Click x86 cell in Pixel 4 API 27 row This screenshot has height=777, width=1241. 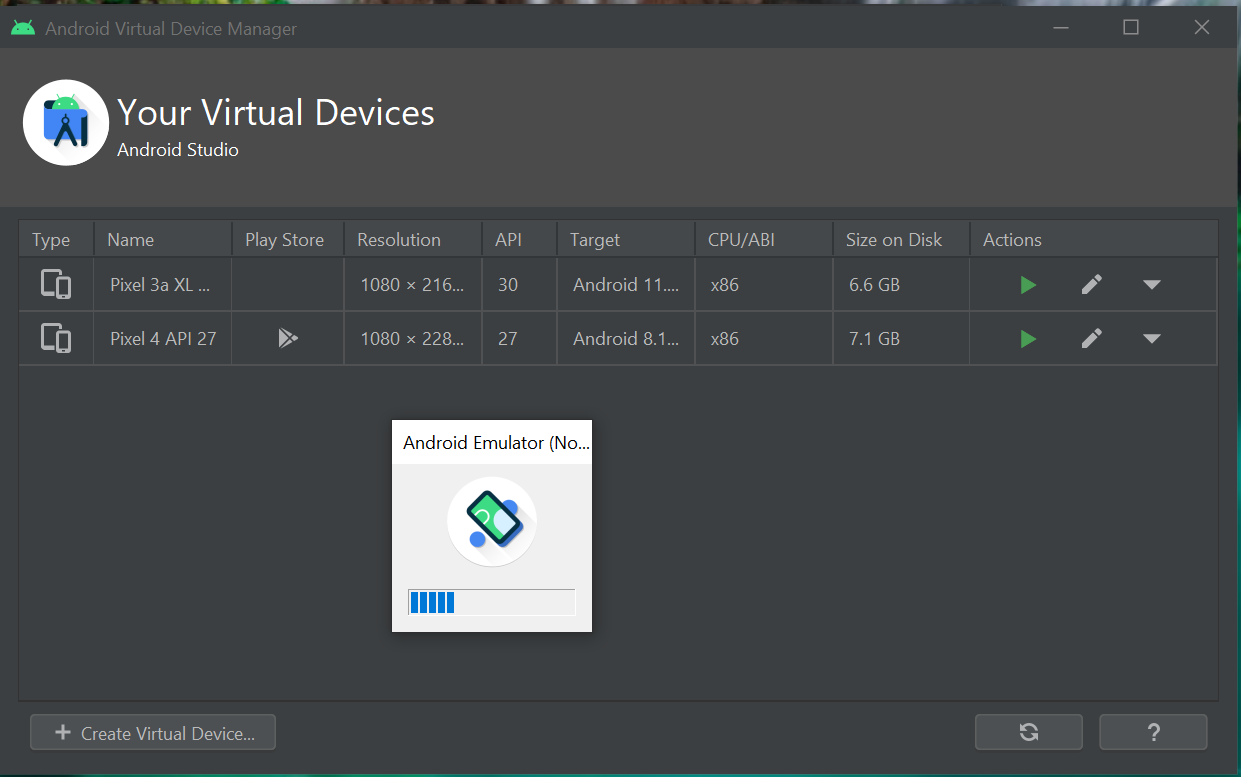(x=764, y=339)
